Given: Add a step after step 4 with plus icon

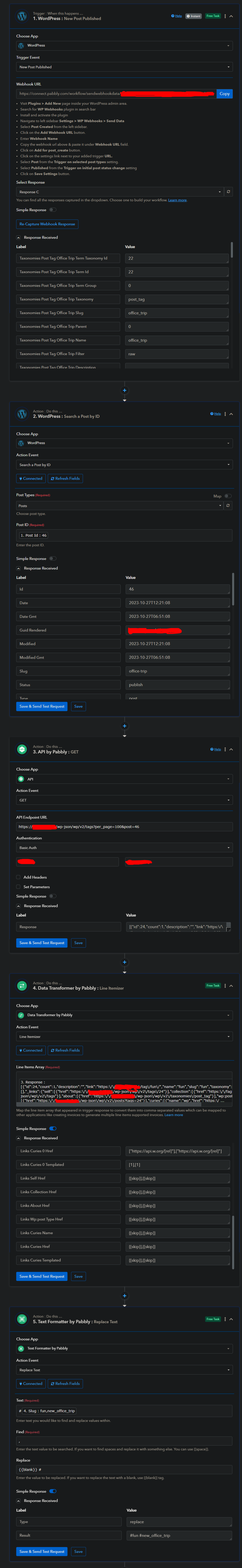Looking at the screenshot, I should pyautogui.click(x=125, y=1296).
